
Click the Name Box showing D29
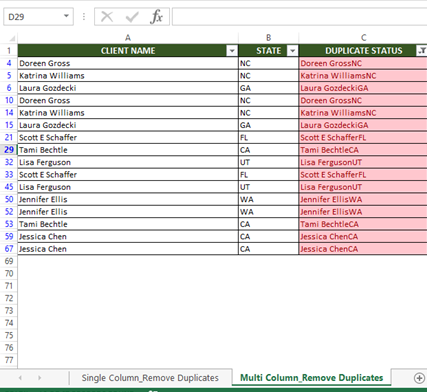33,17
